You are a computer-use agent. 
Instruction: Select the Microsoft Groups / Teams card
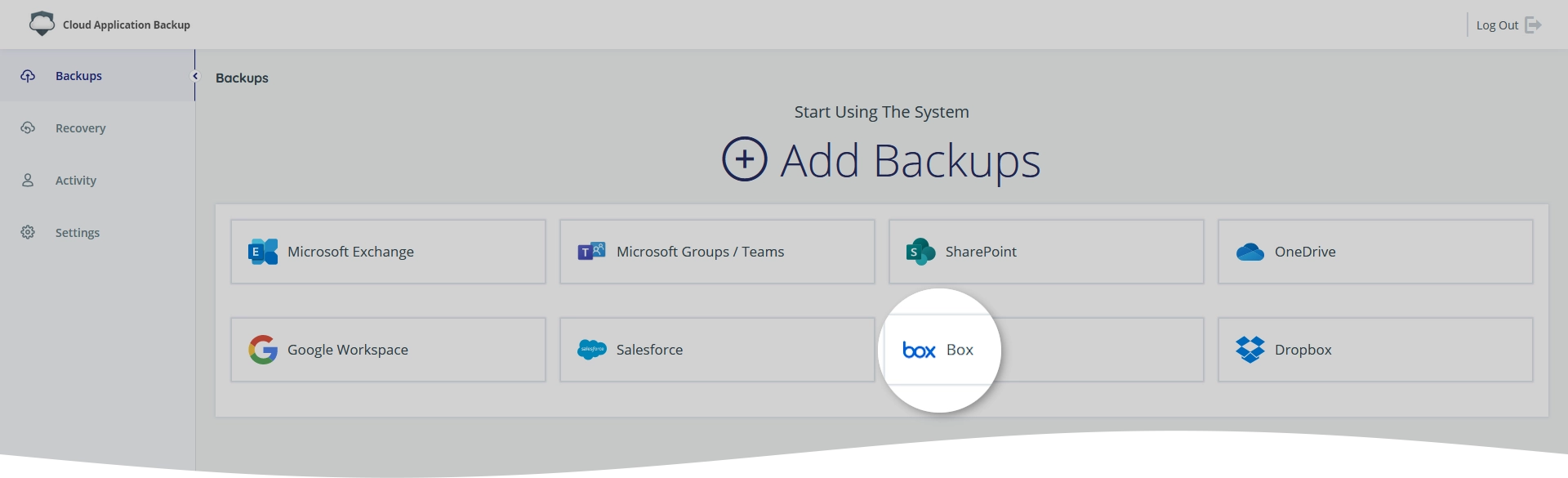point(717,252)
